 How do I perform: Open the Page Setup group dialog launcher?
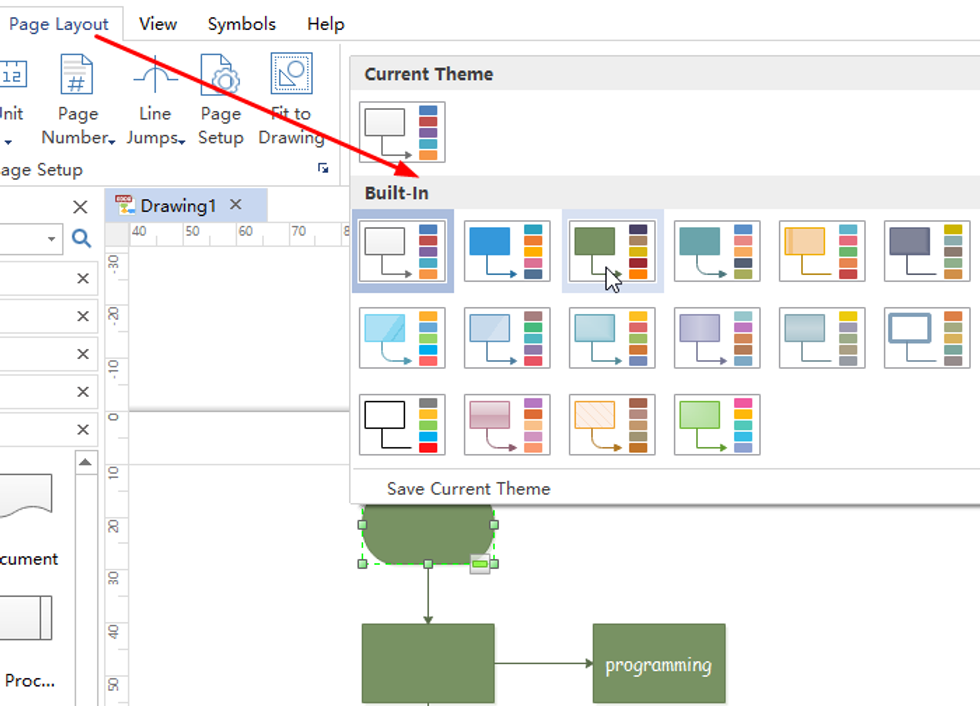pos(322,169)
